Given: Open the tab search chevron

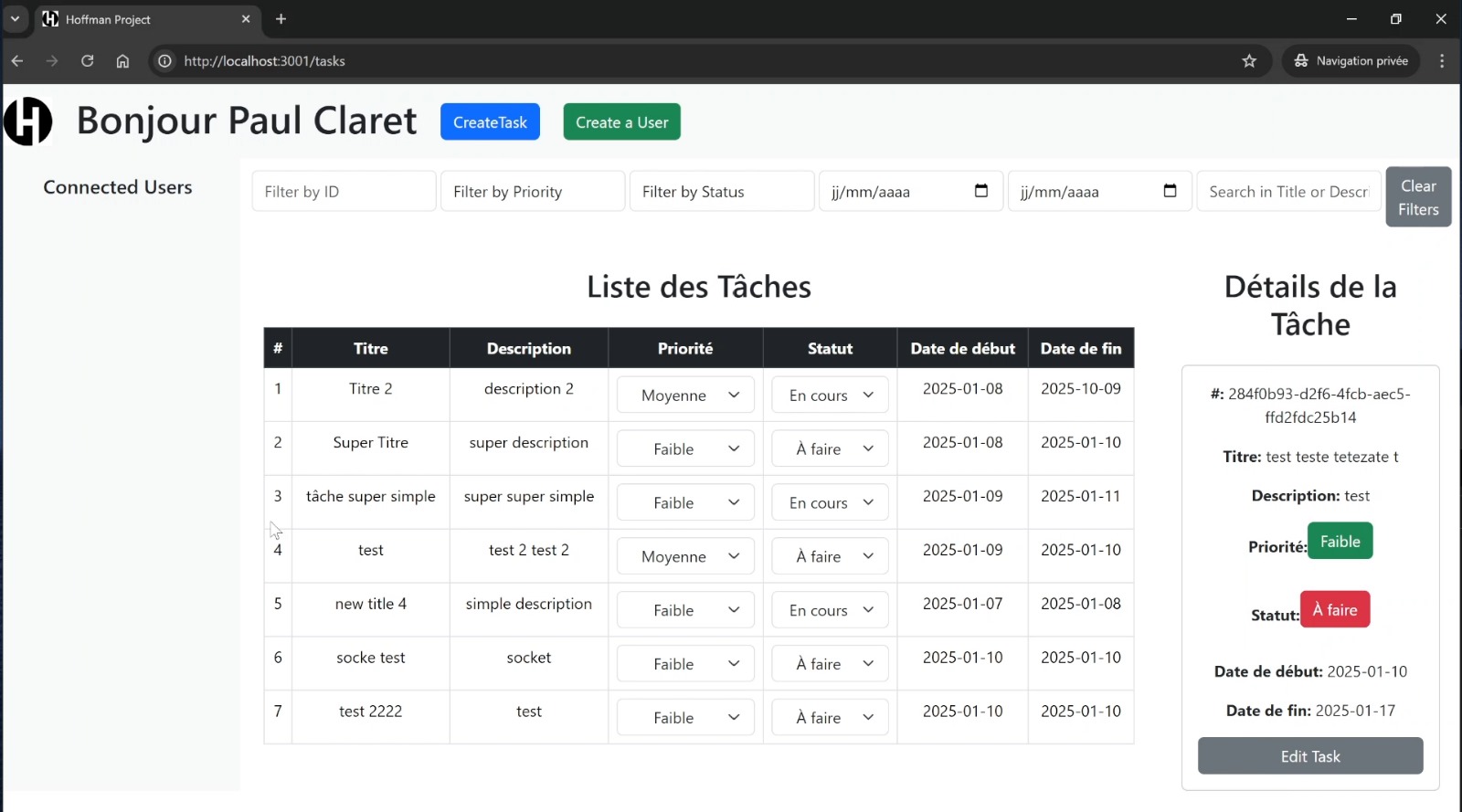Looking at the screenshot, I should (15, 19).
